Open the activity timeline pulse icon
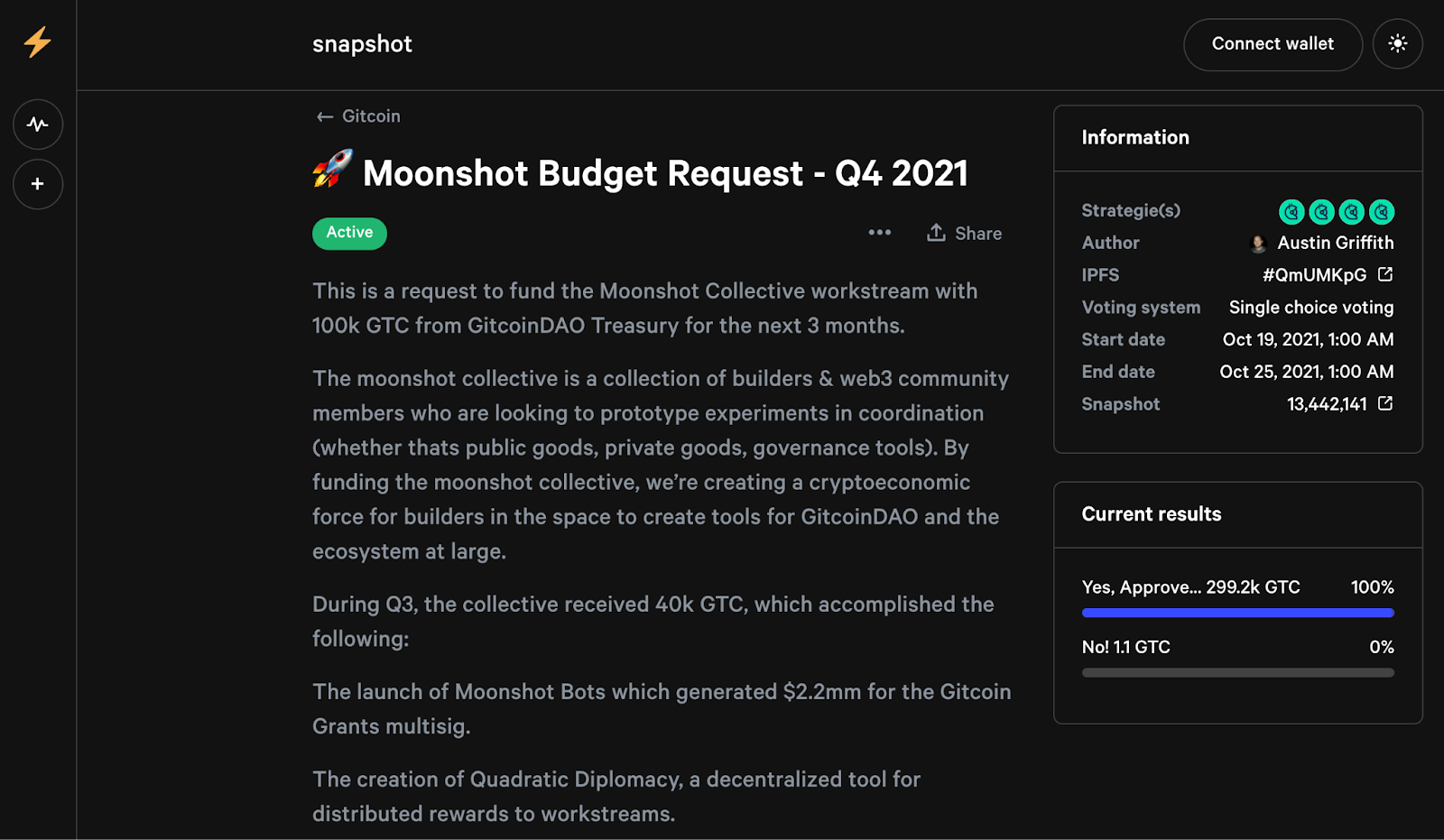Screen dimensions: 1444x840 38,125
